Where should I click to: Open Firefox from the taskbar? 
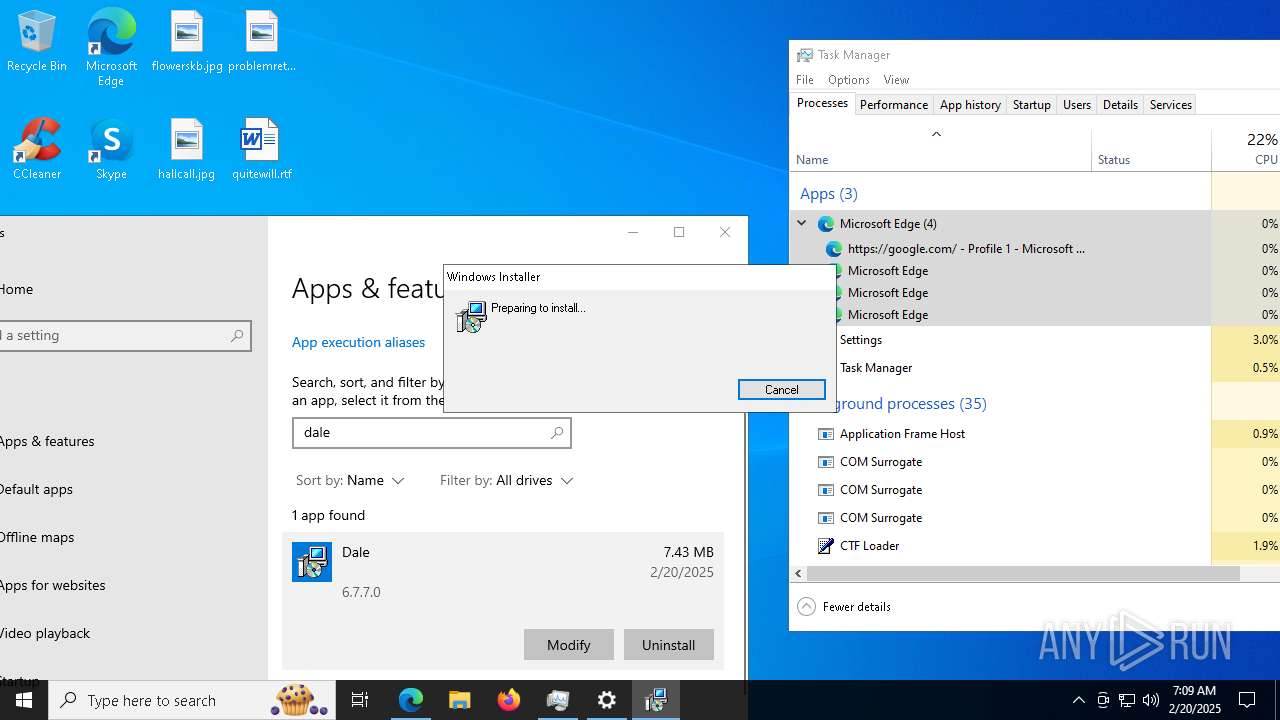[509, 700]
